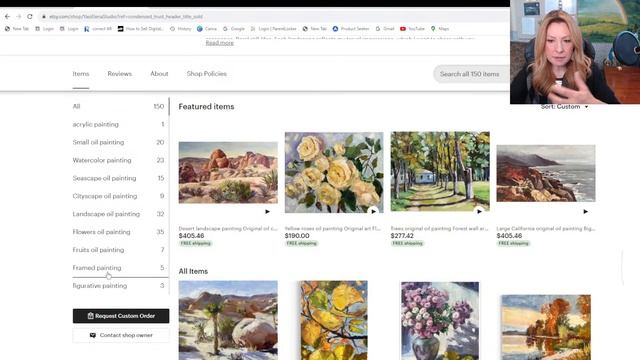Open the Login ParentLocker bookmark
The image size is (640, 360).
click(x=273, y=29)
